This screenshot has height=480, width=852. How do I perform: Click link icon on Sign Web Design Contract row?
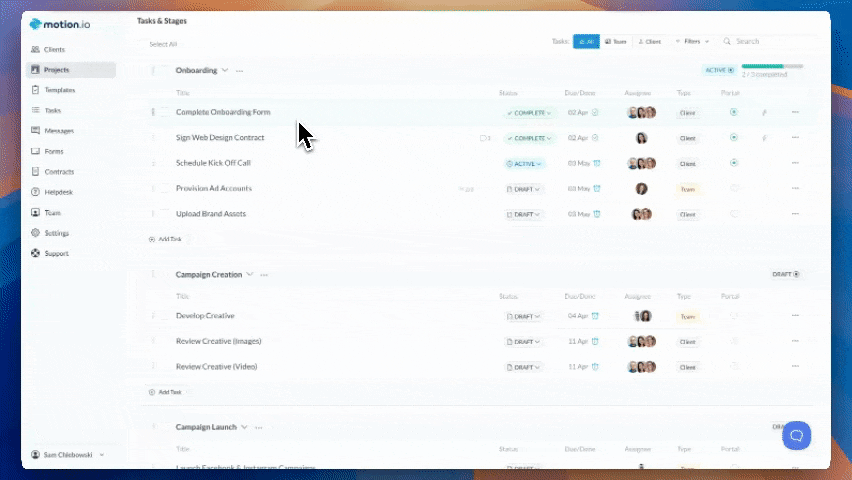765,138
